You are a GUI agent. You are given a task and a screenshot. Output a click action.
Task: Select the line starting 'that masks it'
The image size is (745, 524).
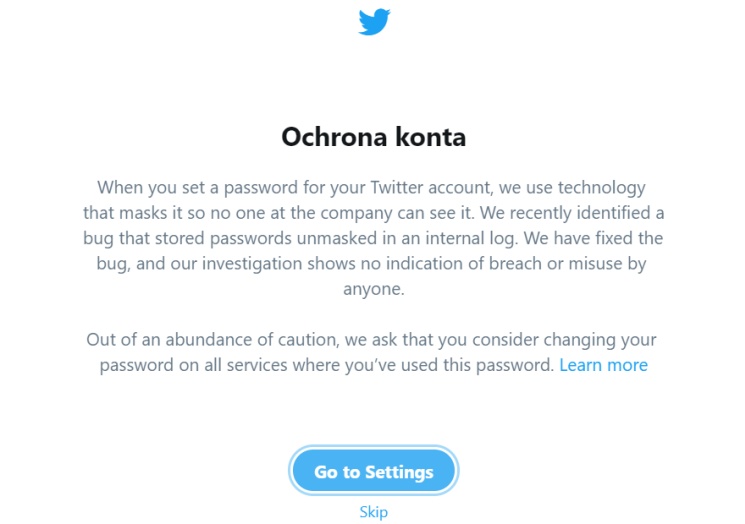(373, 213)
